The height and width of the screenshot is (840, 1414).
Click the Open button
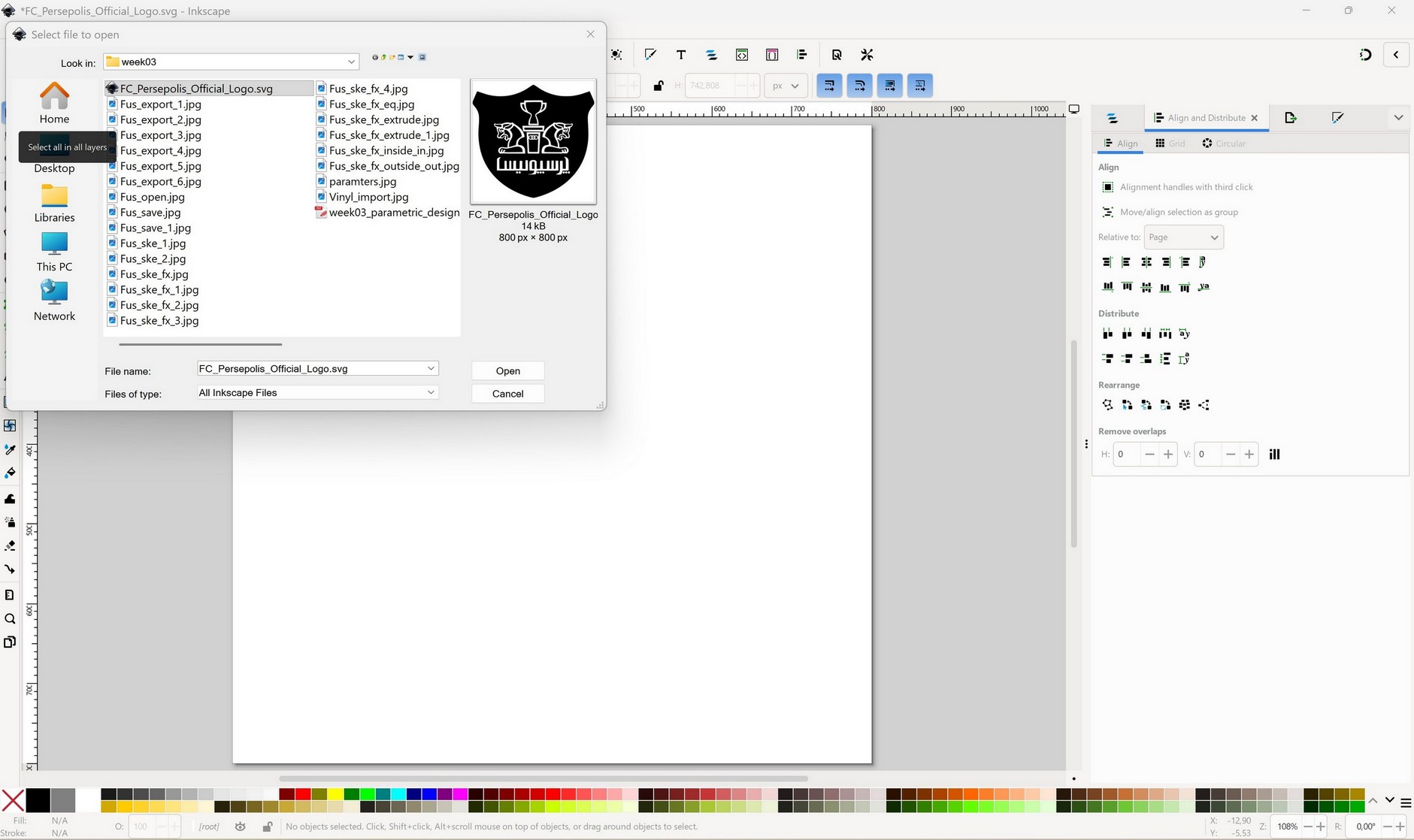point(508,371)
